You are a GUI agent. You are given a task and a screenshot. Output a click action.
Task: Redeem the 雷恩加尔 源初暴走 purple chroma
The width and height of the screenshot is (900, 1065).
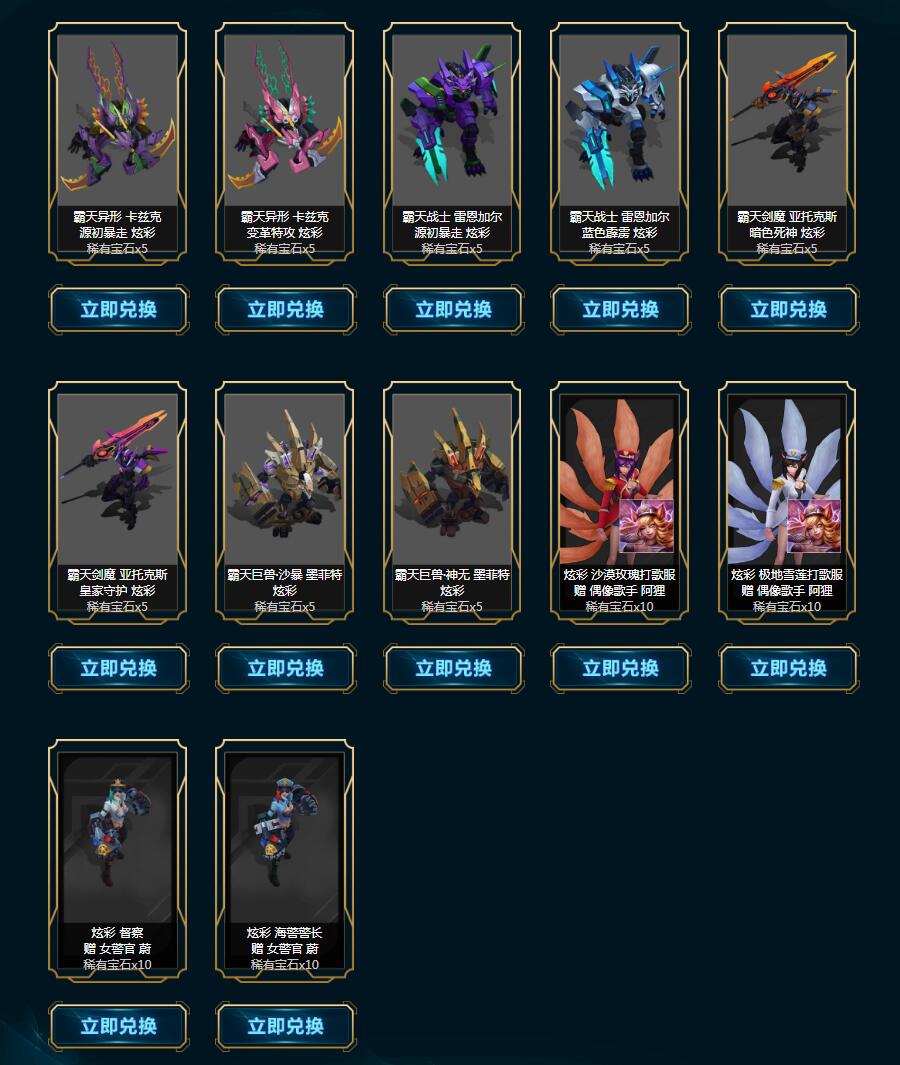pos(453,310)
